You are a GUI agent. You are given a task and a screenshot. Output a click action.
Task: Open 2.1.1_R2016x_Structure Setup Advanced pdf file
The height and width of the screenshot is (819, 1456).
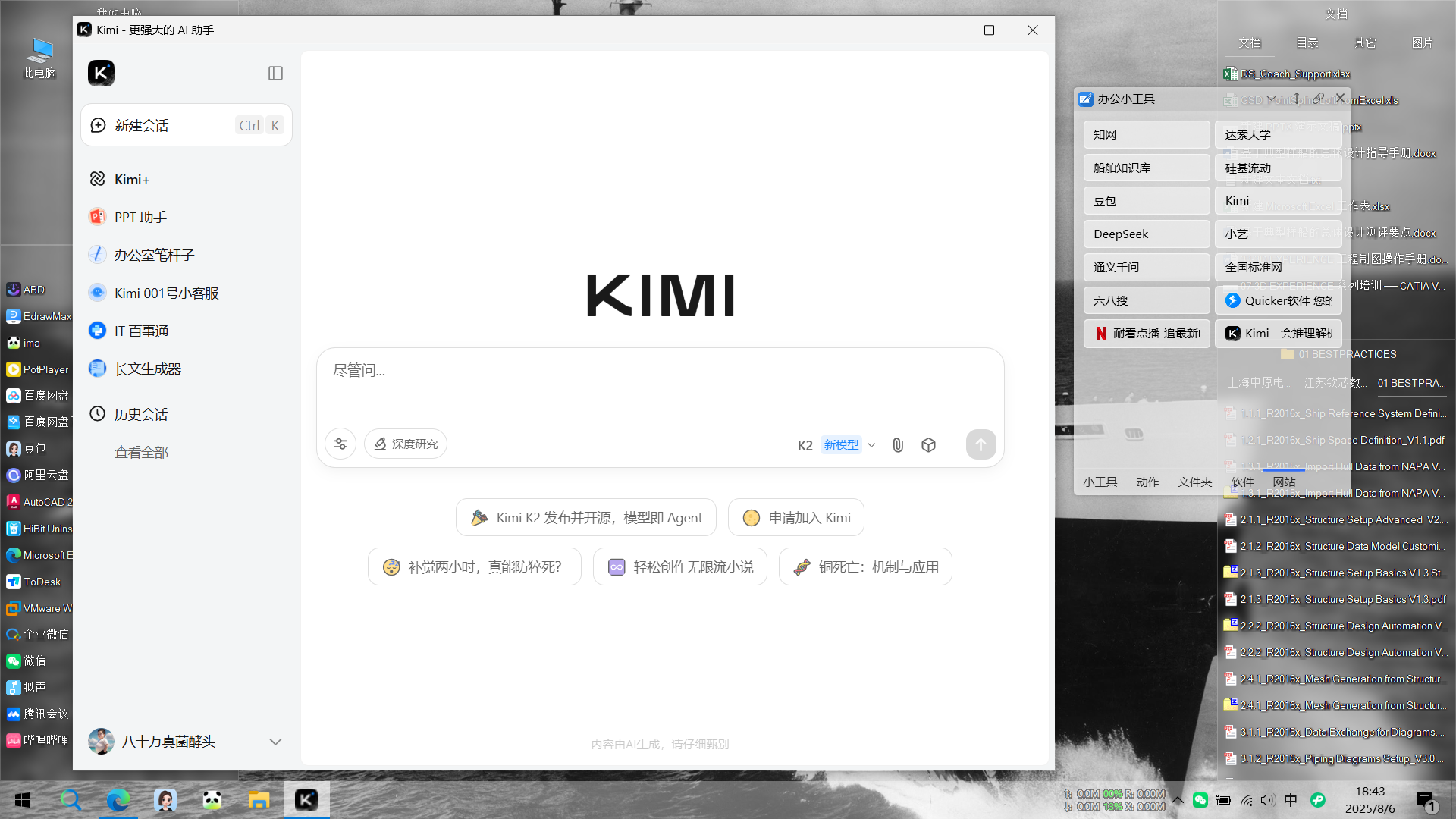pos(1336,519)
